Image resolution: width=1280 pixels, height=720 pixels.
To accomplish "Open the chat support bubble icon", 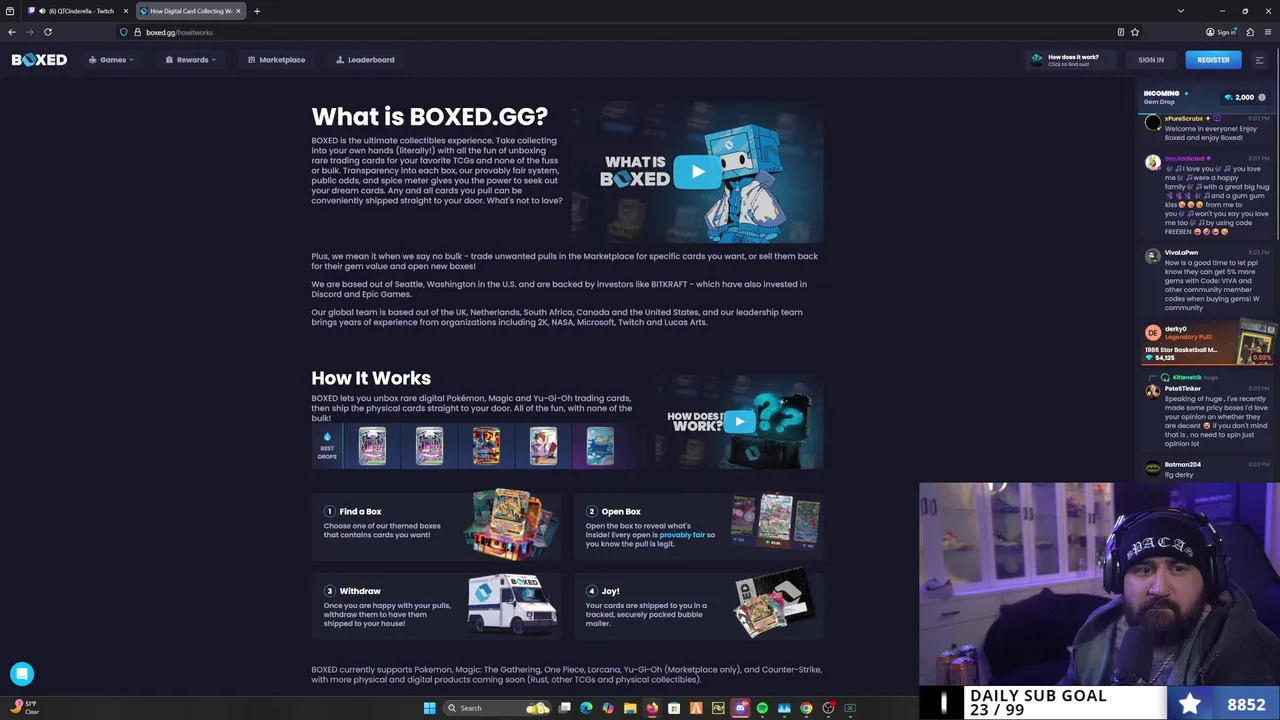I will pyautogui.click(x=22, y=674).
